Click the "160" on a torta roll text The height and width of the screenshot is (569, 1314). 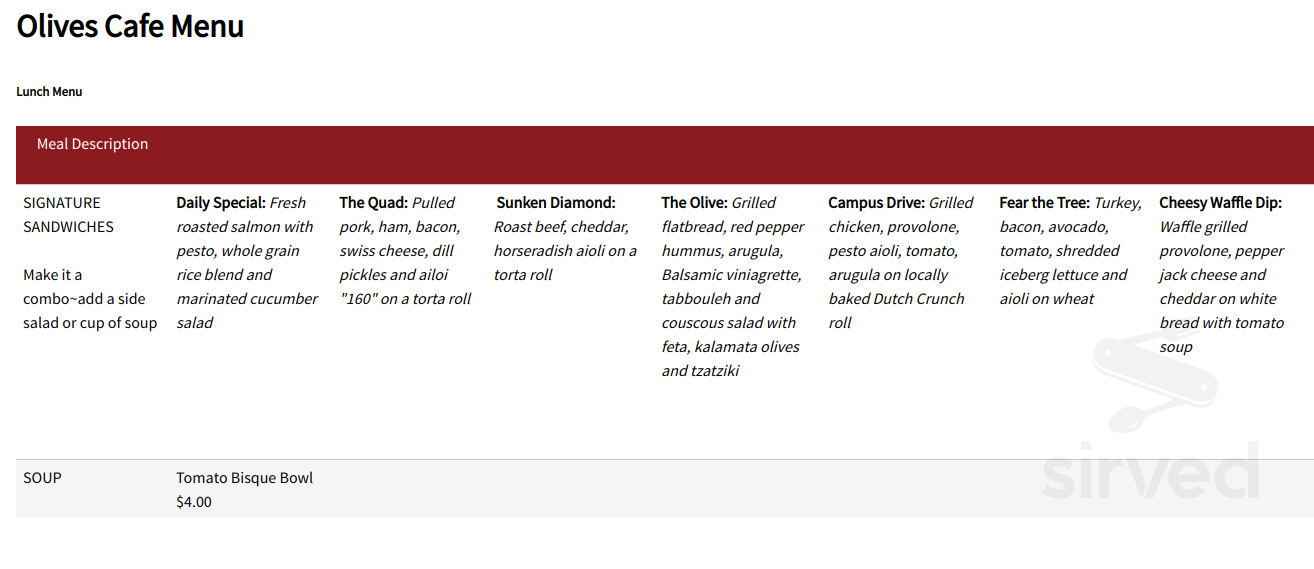click(x=405, y=299)
